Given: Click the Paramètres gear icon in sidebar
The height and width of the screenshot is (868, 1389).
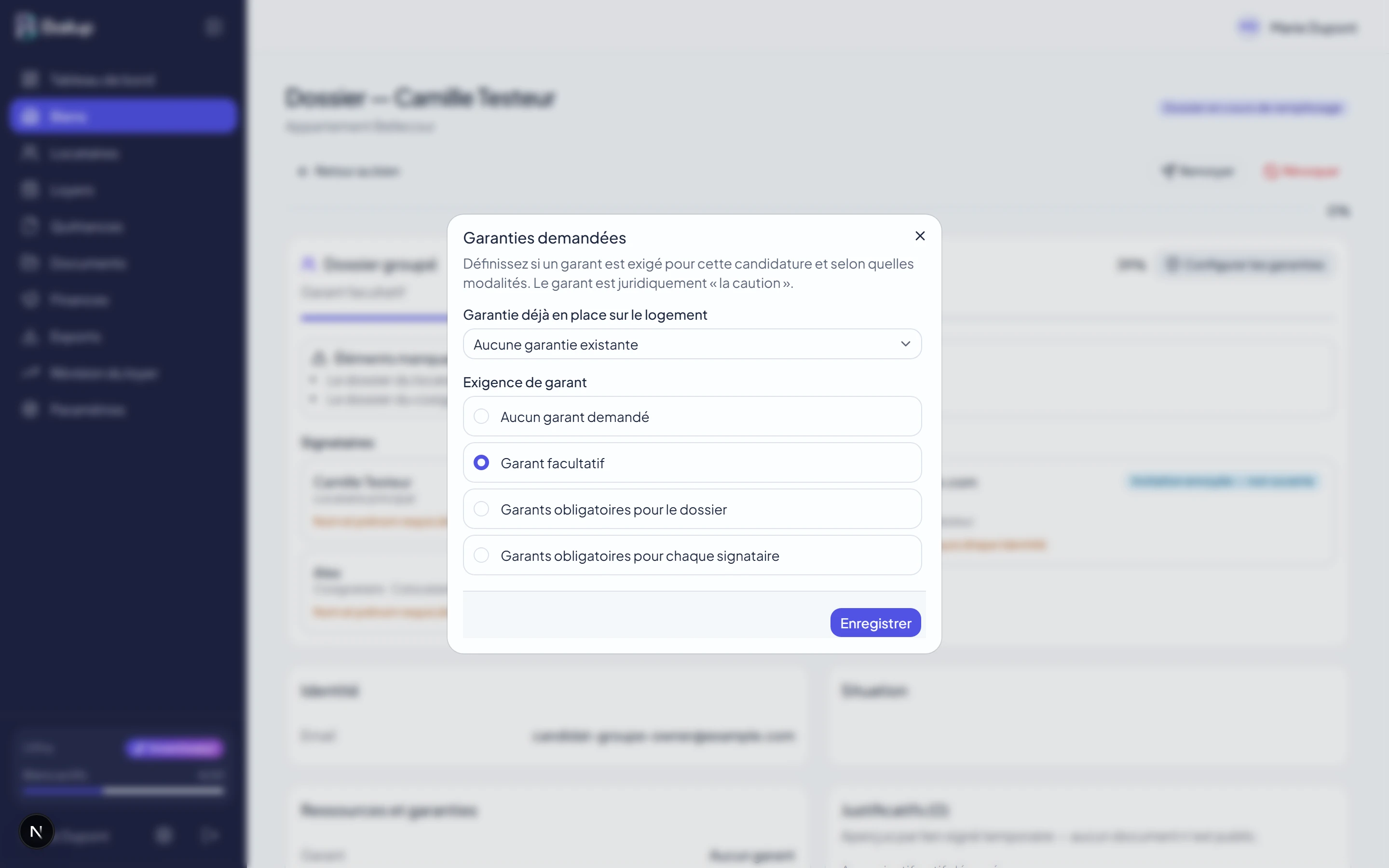Looking at the screenshot, I should pyautogui.click(x=30, y=409).
